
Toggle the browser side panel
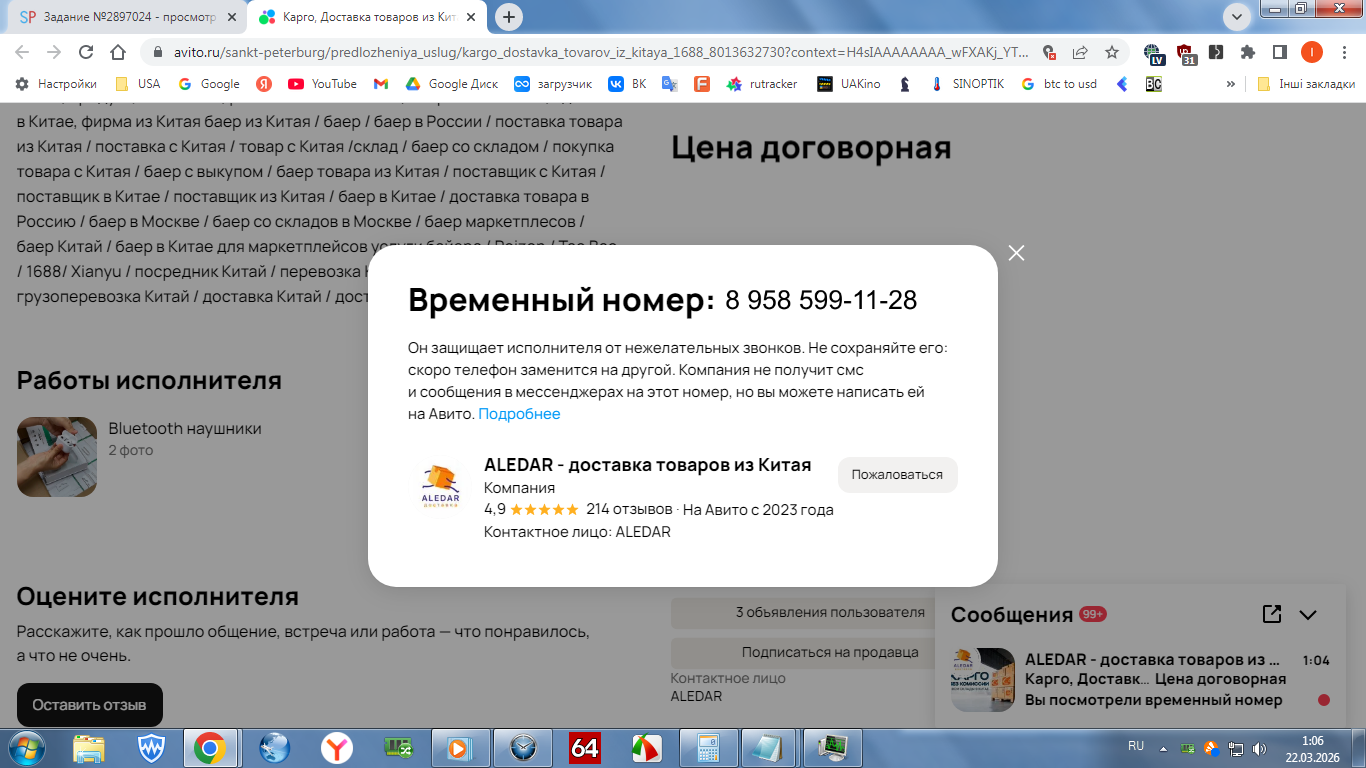[x=1279, y=52]
